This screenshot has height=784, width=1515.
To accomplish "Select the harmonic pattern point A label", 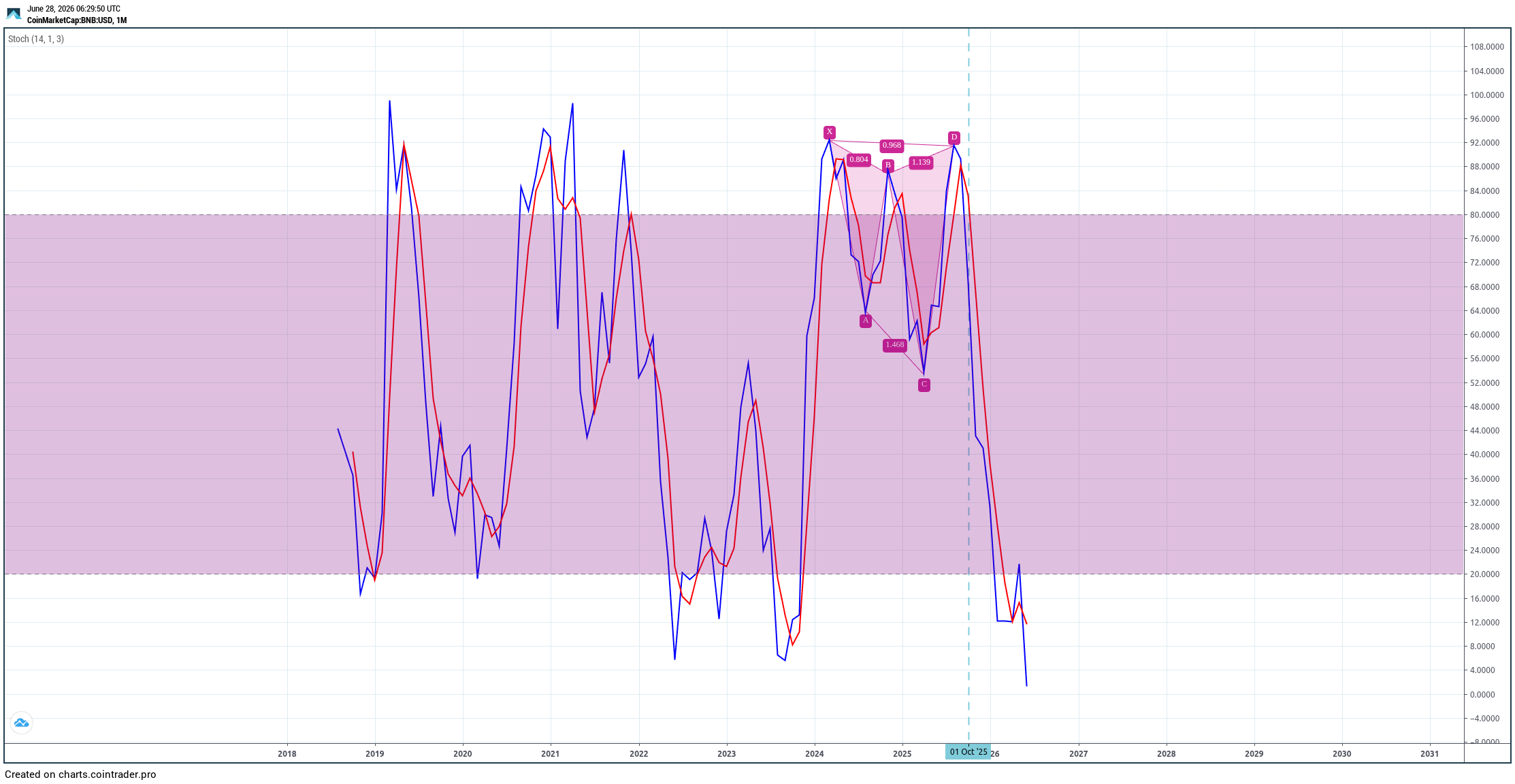I will [865, 321].
